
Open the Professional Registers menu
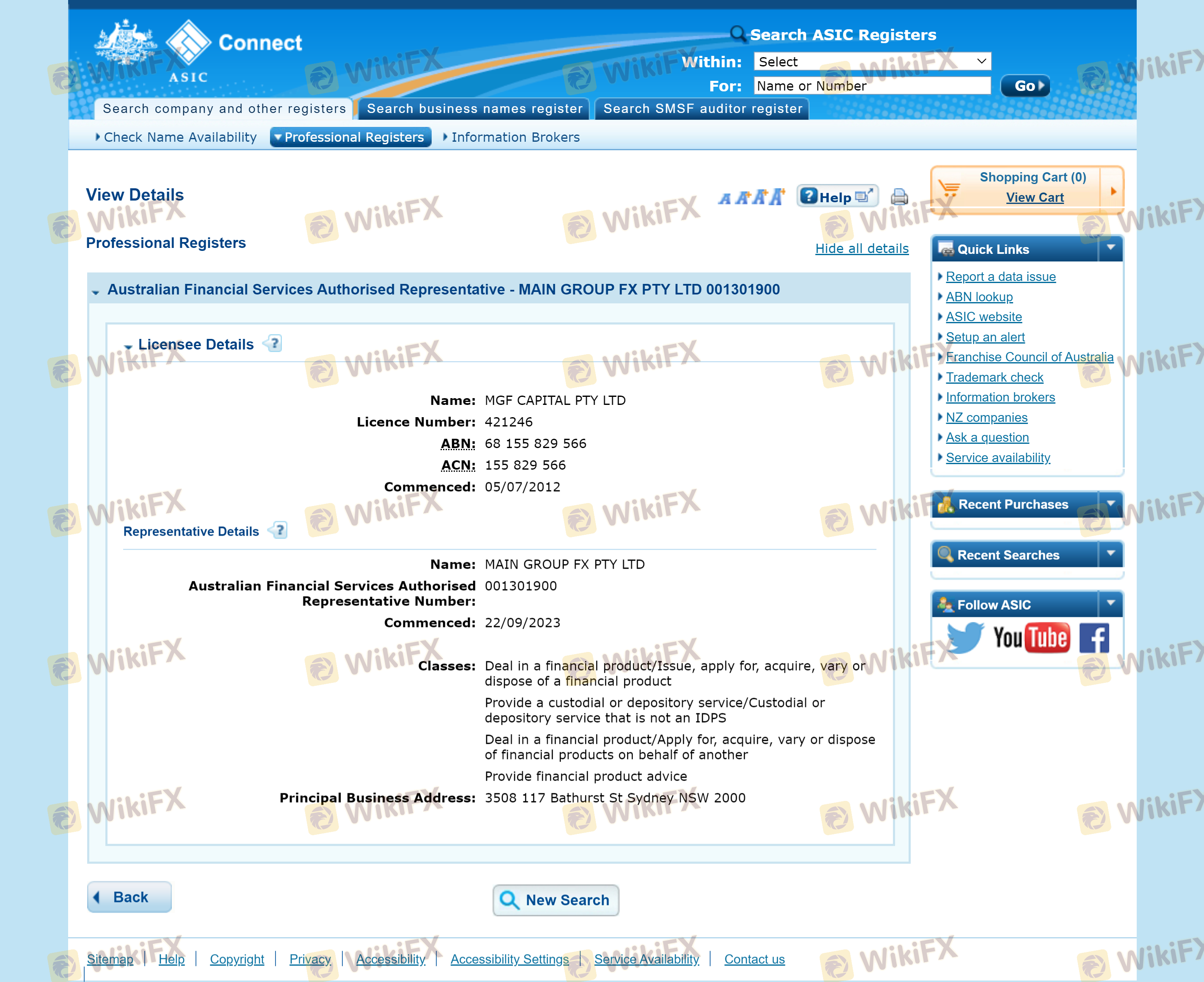coord(351,137)
